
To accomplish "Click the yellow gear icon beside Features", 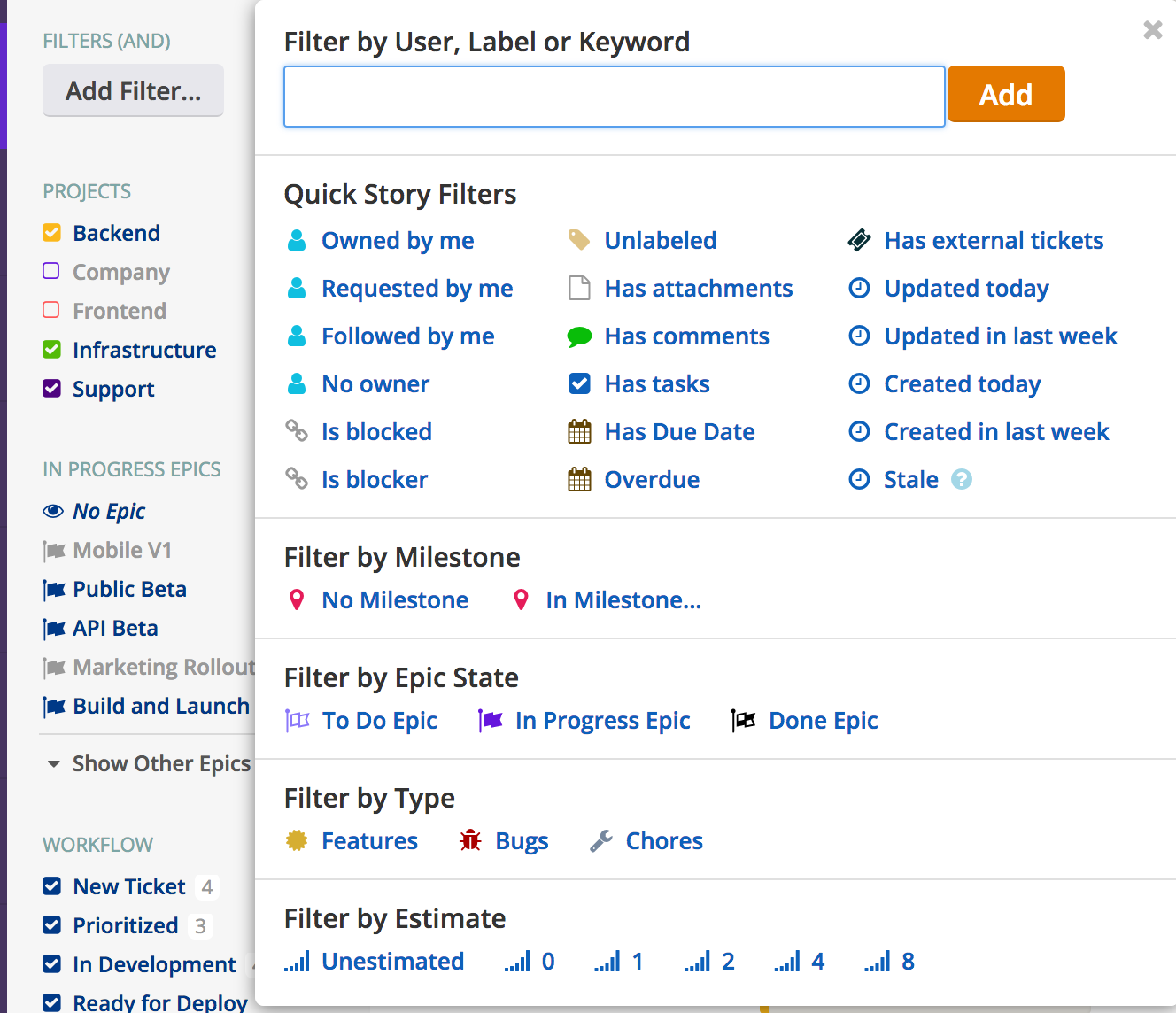I will point(297,840).
